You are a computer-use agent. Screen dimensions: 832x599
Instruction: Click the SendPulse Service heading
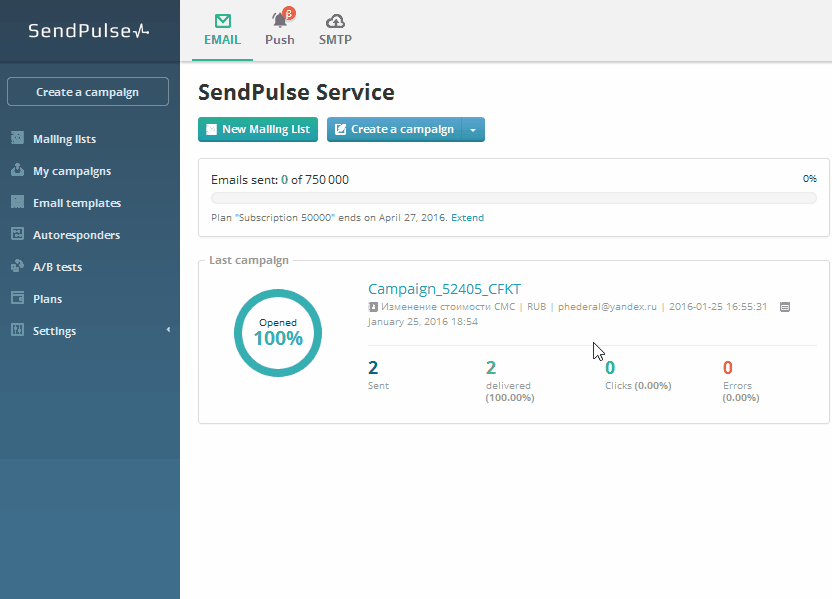coord(296,92)
